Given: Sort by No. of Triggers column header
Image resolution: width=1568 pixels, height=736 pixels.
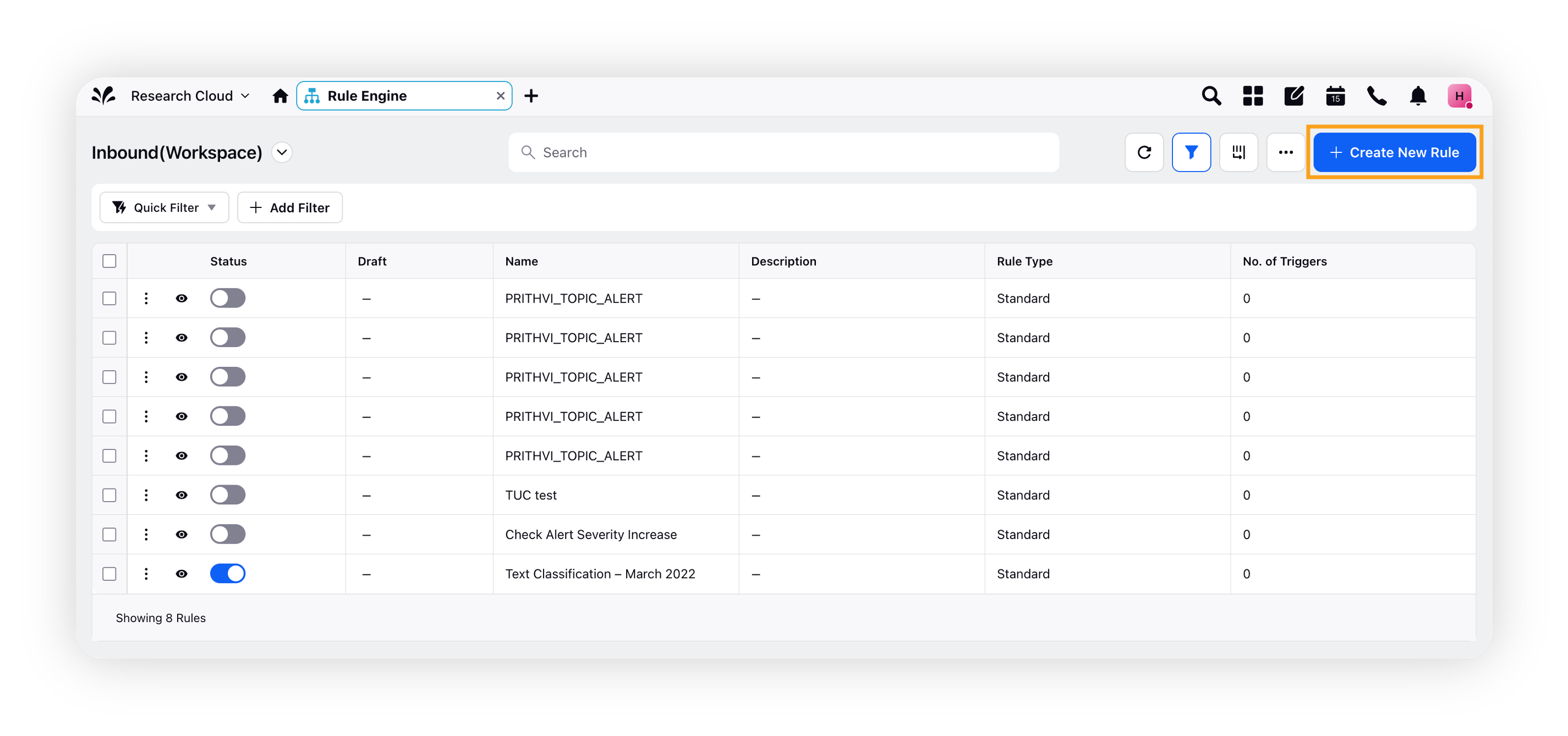Looking at the screenshot, I should point(1284,261).
